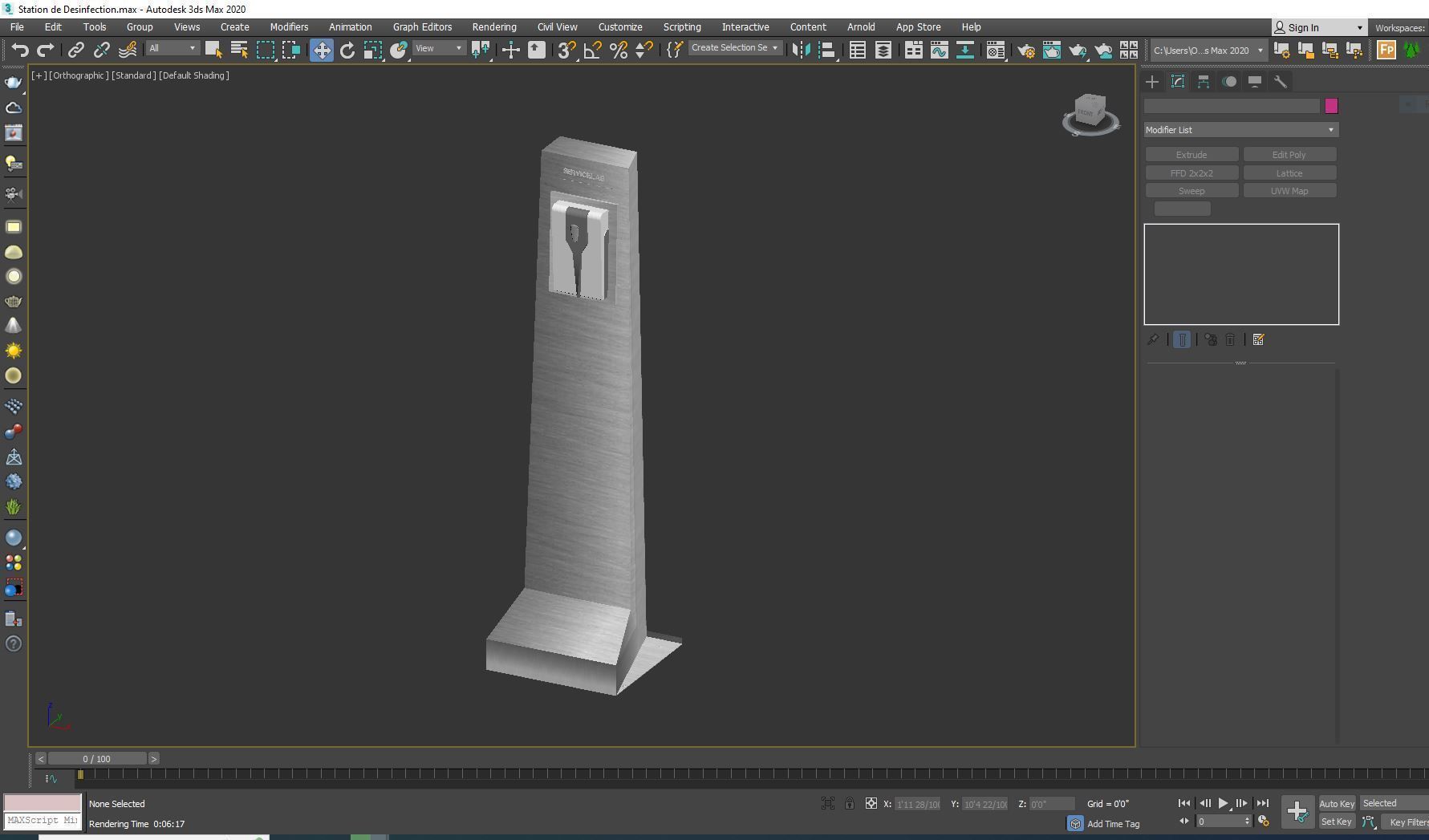Open Time Configuration settings
This screenshot has width=1429, height=840.
[x=1264, y=821]
